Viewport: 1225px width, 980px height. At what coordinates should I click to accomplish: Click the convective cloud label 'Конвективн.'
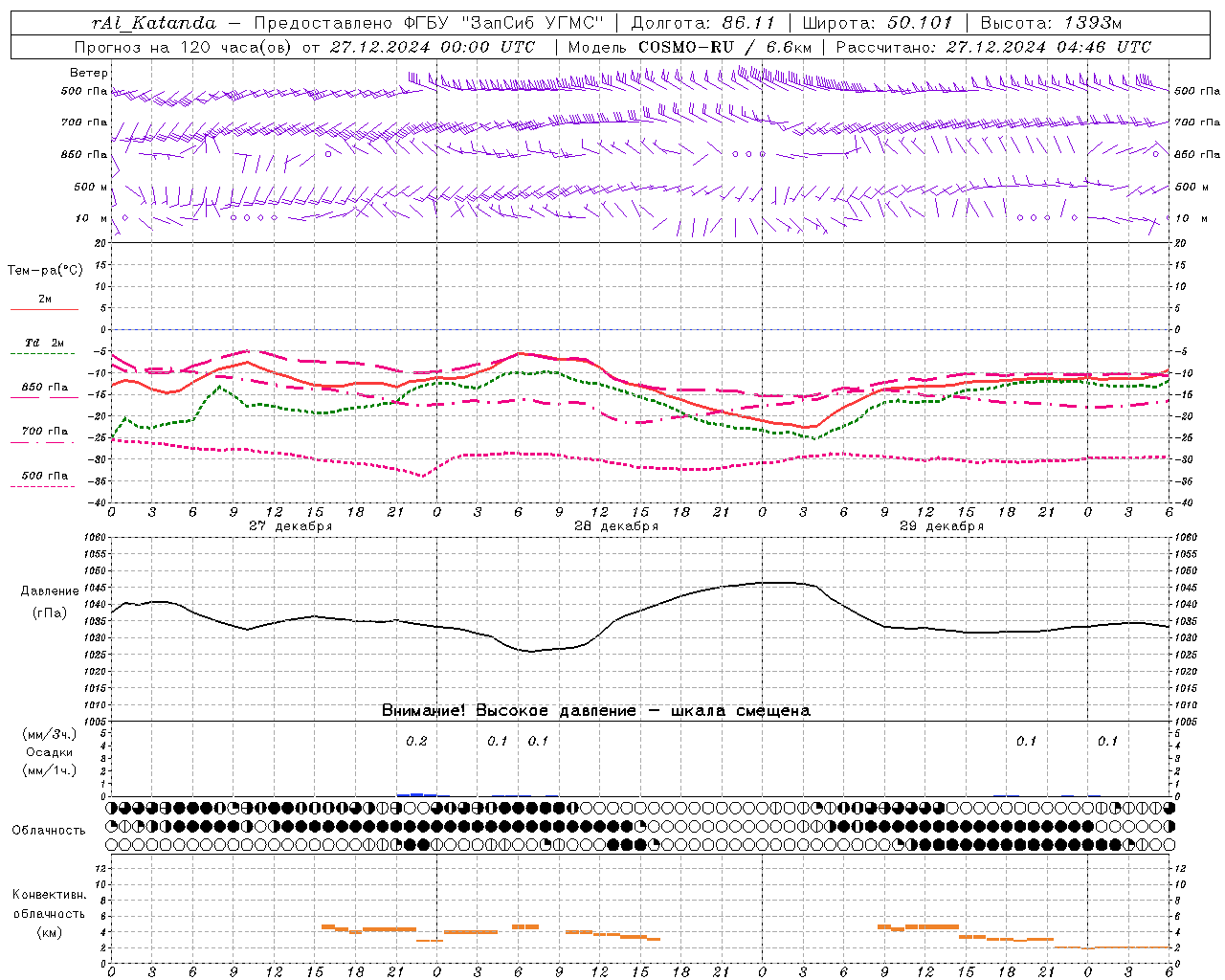(x=49, y=895)
